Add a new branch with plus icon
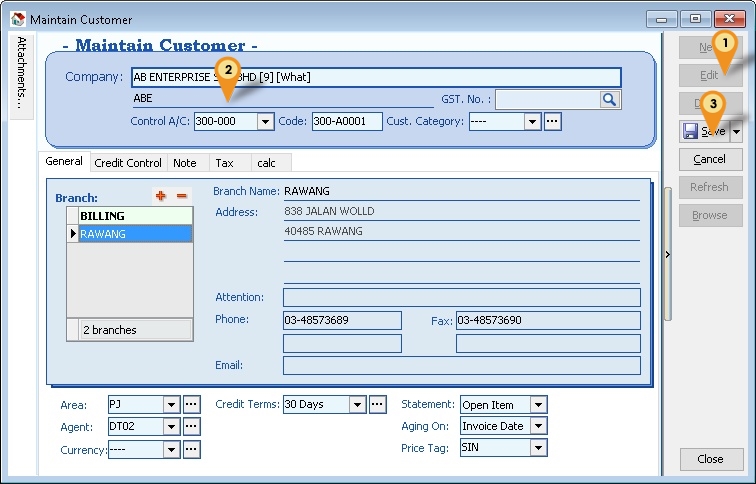Viewport: 756px width, 484px height. tap(160, 196)
